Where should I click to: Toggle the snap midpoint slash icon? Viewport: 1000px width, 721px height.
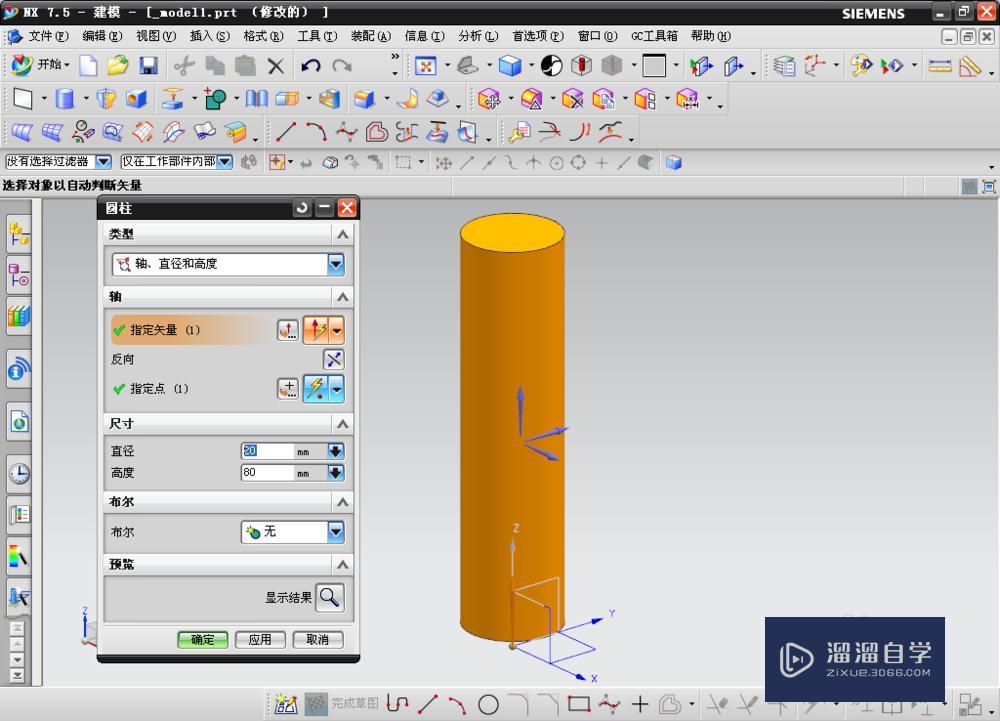coord(489,163)
